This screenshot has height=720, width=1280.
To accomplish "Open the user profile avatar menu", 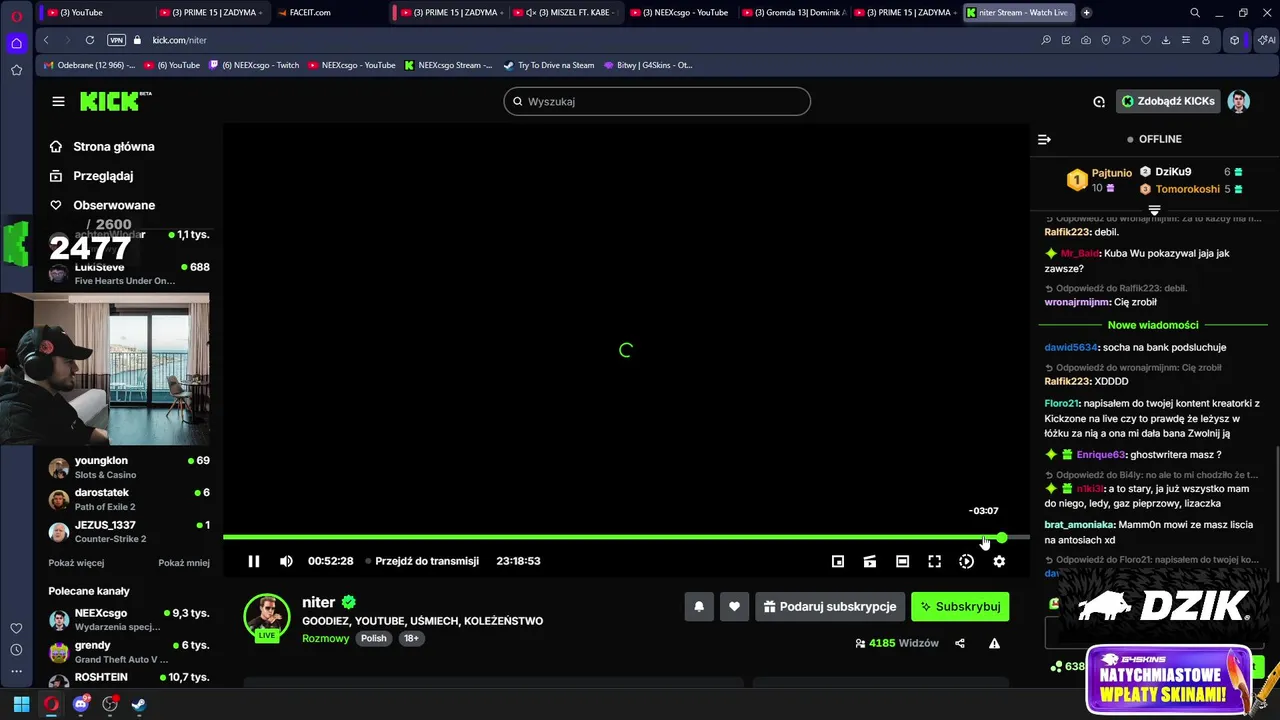I will [1239, 101].
